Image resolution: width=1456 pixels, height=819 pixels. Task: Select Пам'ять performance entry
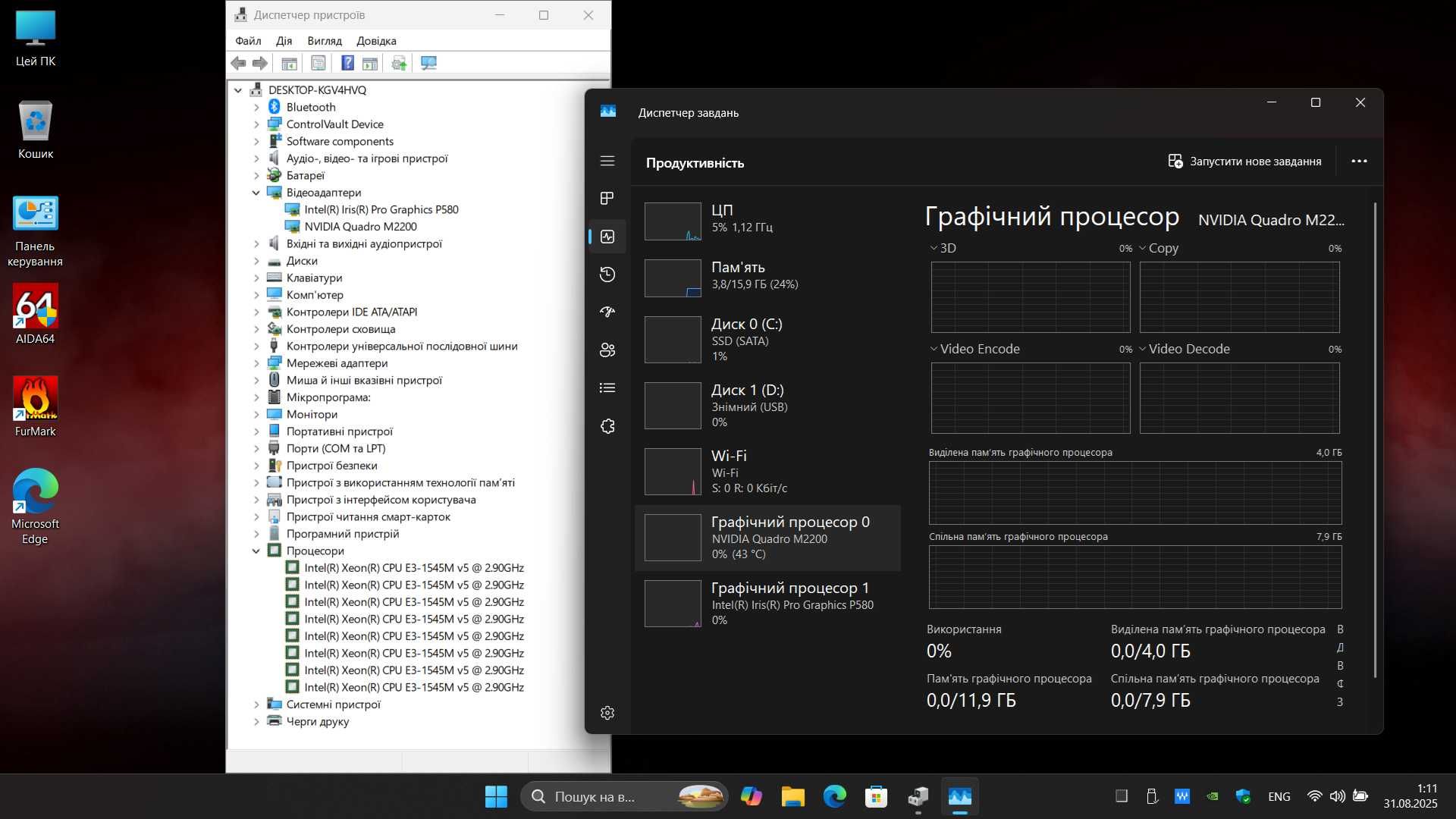(767, 278)
